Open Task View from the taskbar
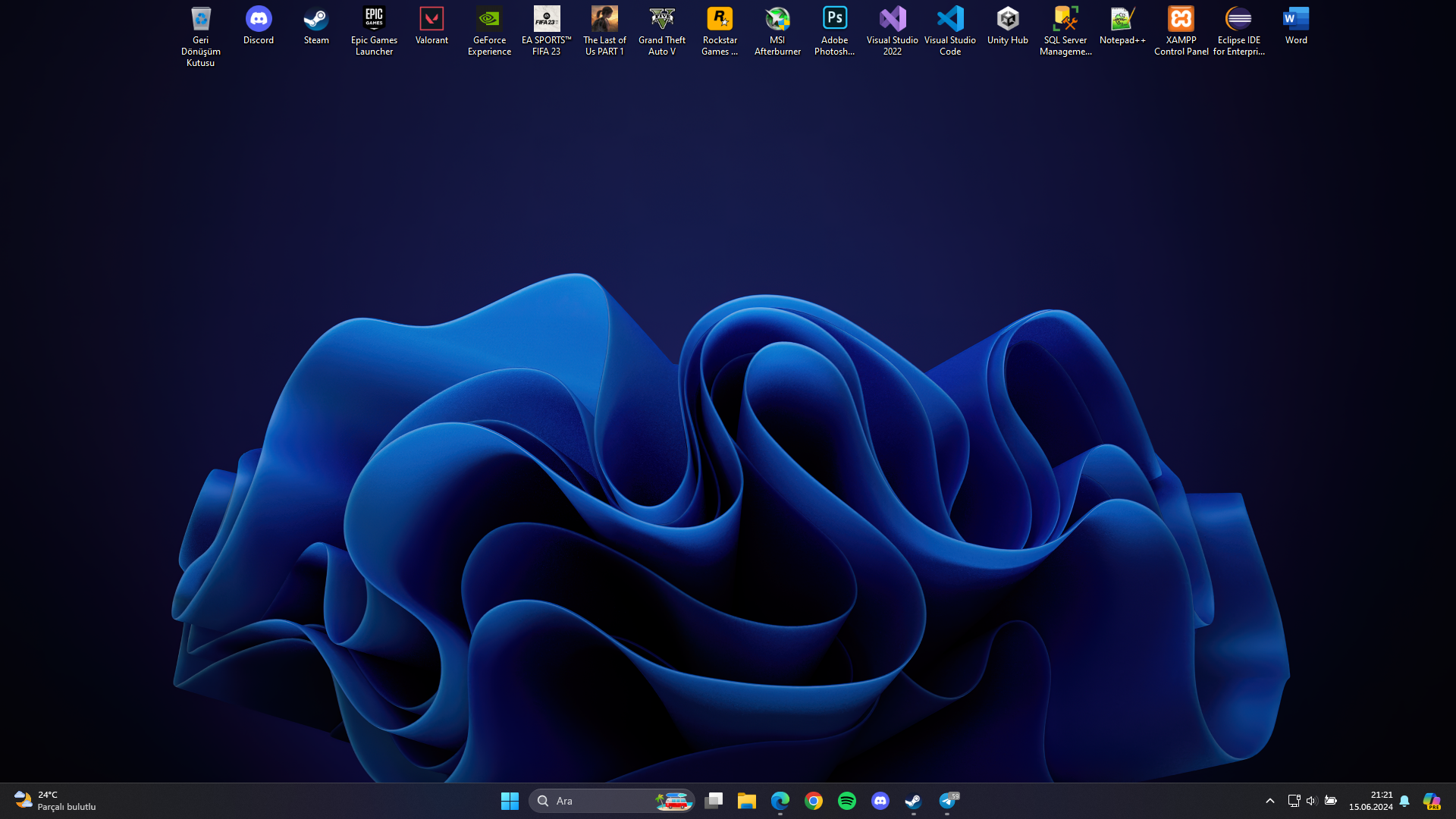Image resolution: width=1456 pixels, height=819 pixels. pyautogui.click(x=714, y=801)
